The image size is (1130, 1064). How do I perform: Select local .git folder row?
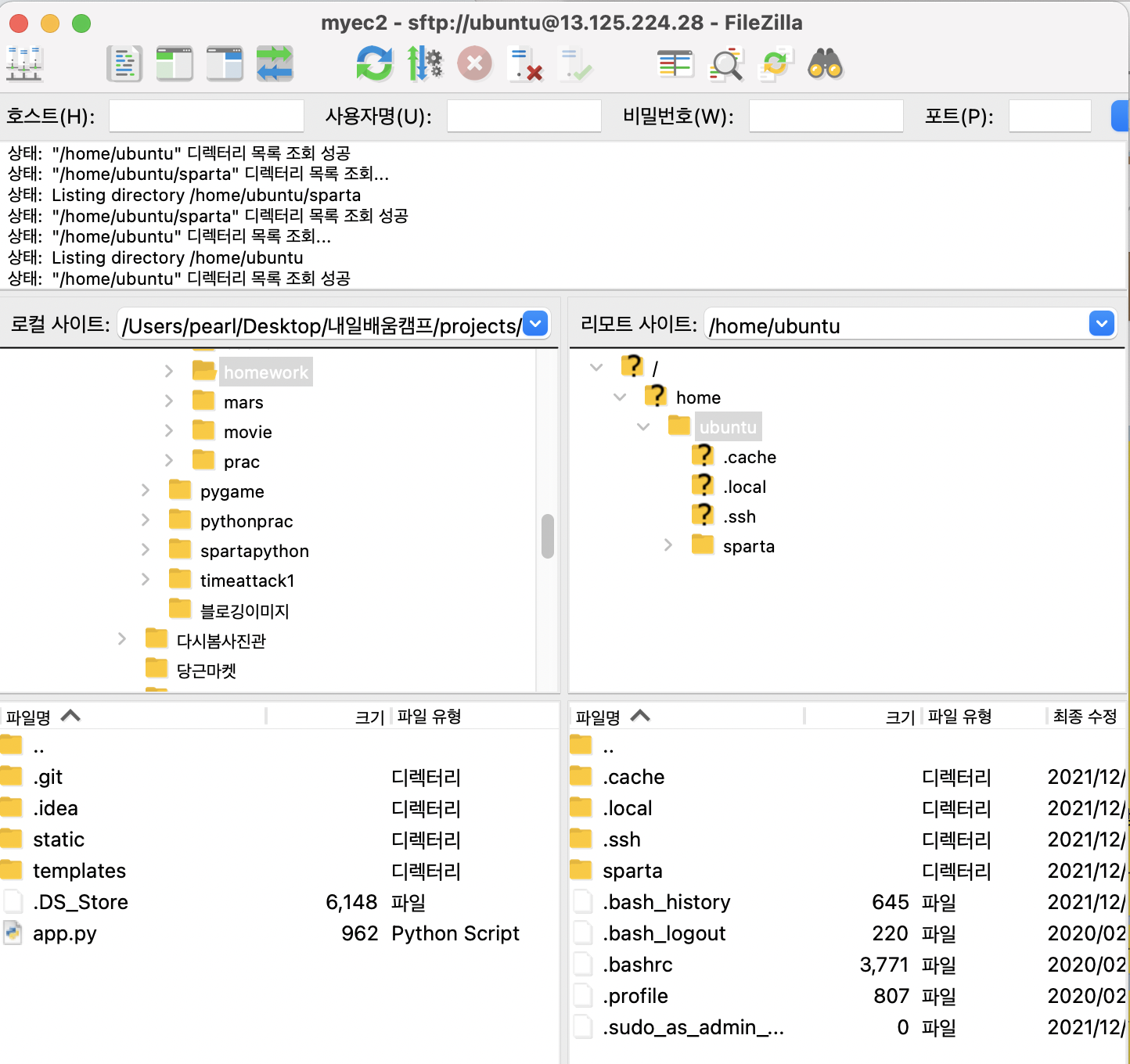click(x=279, y=777)
